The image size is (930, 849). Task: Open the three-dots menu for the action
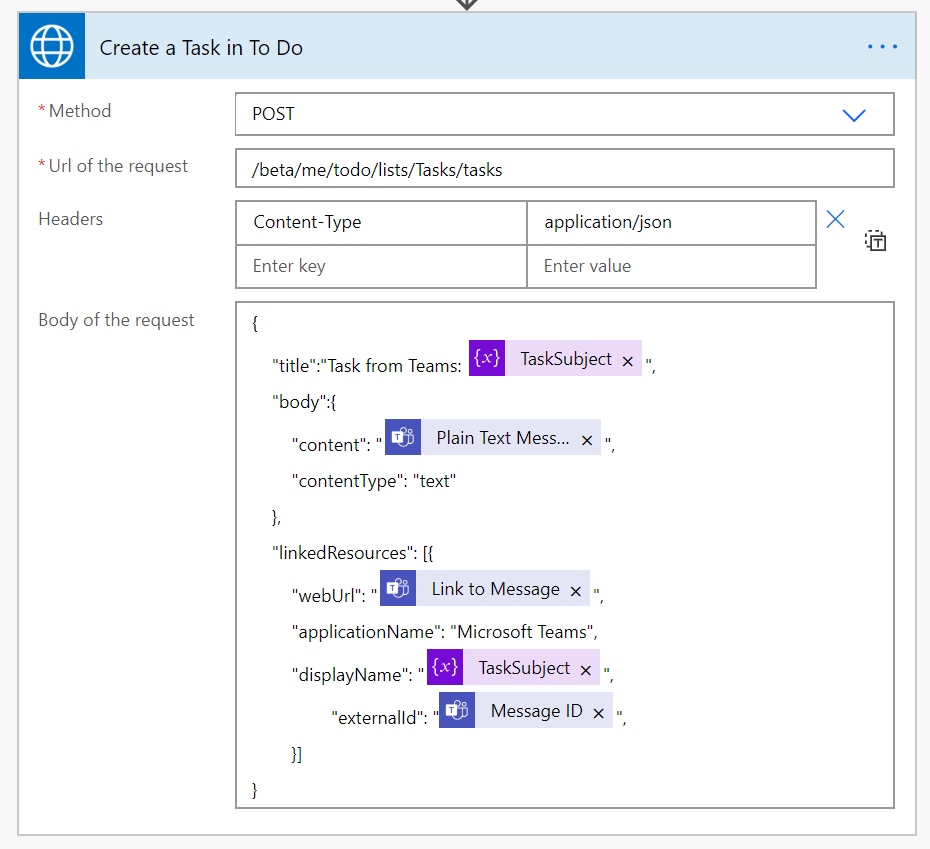[882, 47]
